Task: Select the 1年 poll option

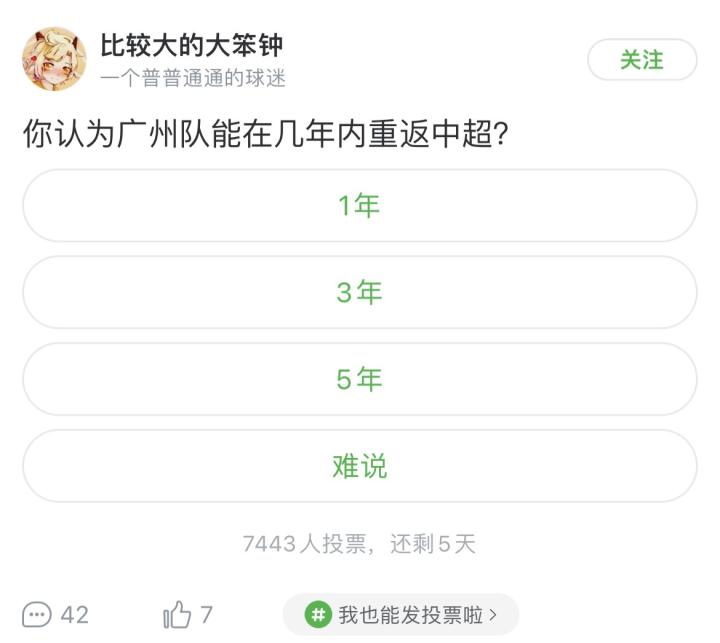Action: tap(360, 206)
